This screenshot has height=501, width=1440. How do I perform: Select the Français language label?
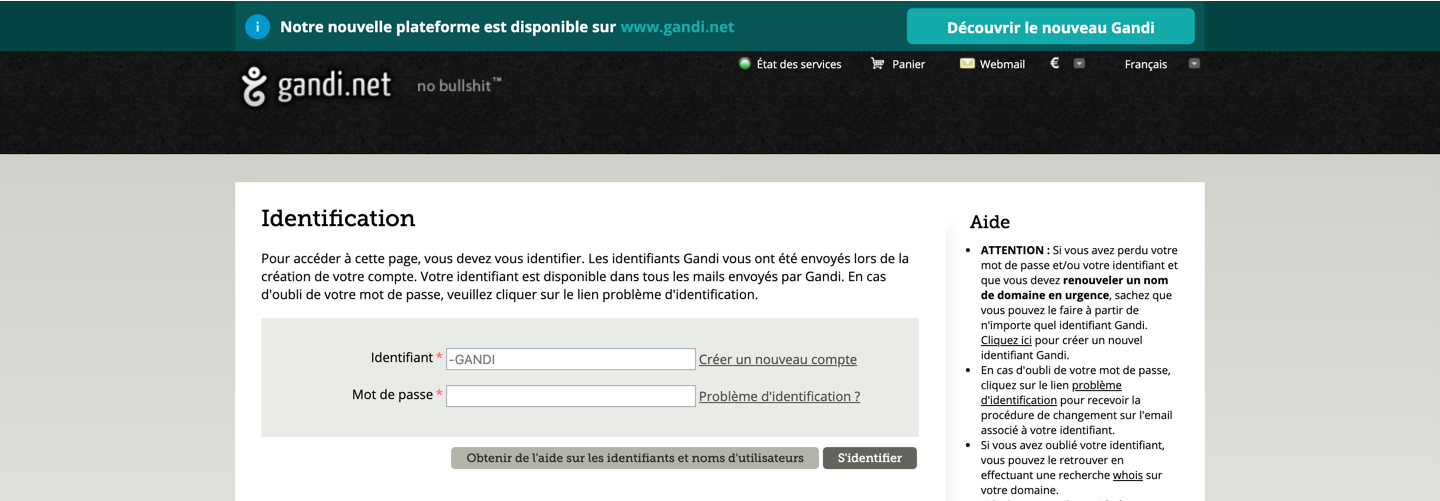1146,64
